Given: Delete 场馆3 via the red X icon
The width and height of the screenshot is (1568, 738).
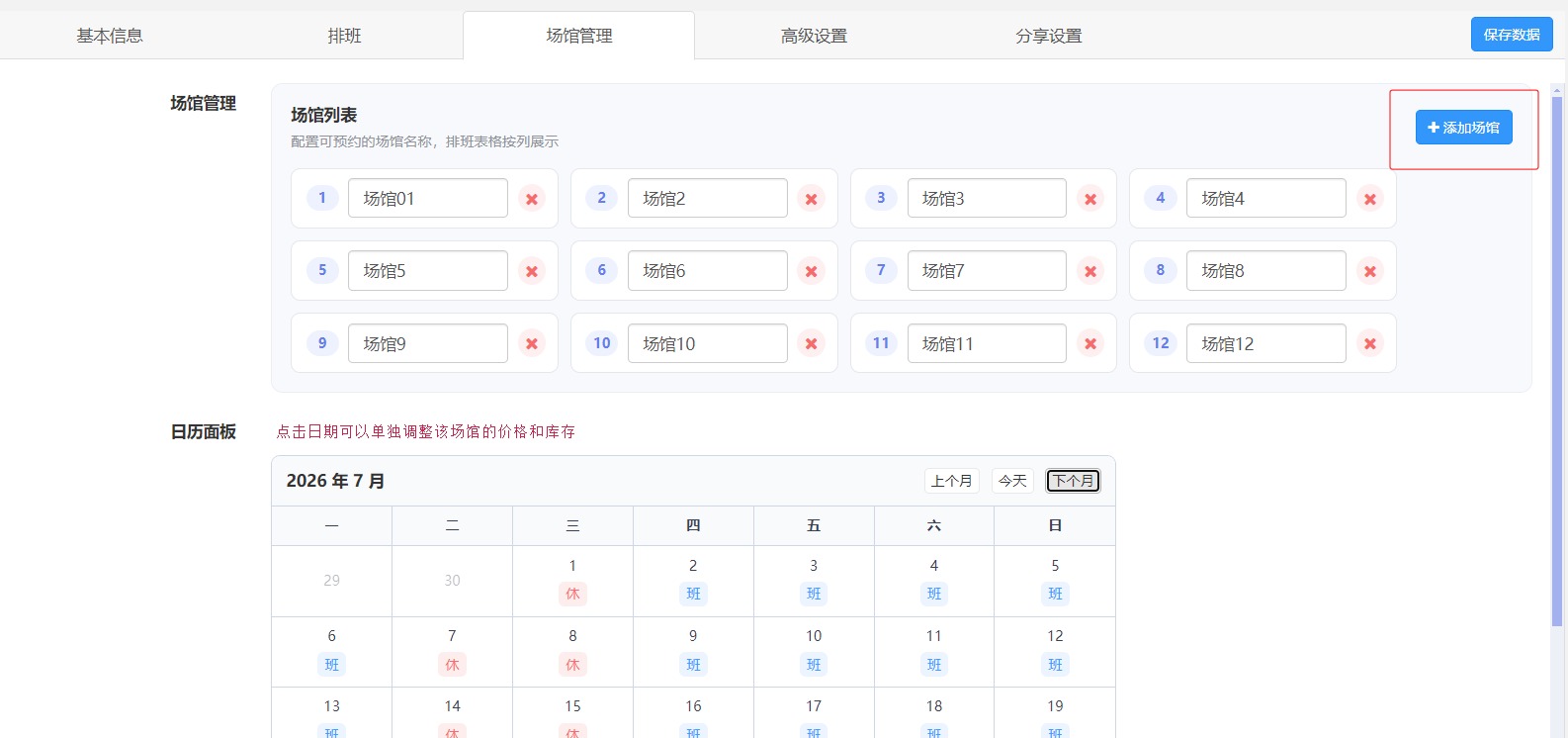Looking at the screenshot, I should pos(1090,199).
